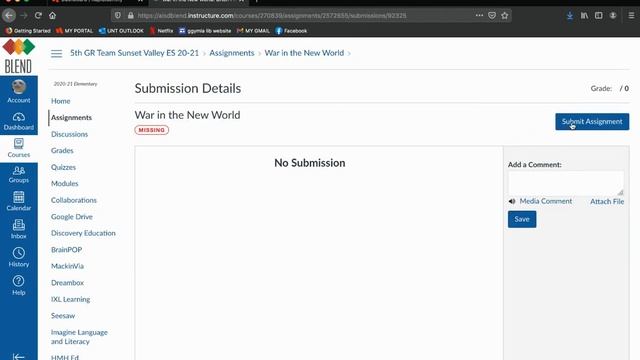Open Seesaw in course menu
640x360 pixels.
(x=63, y=316)
